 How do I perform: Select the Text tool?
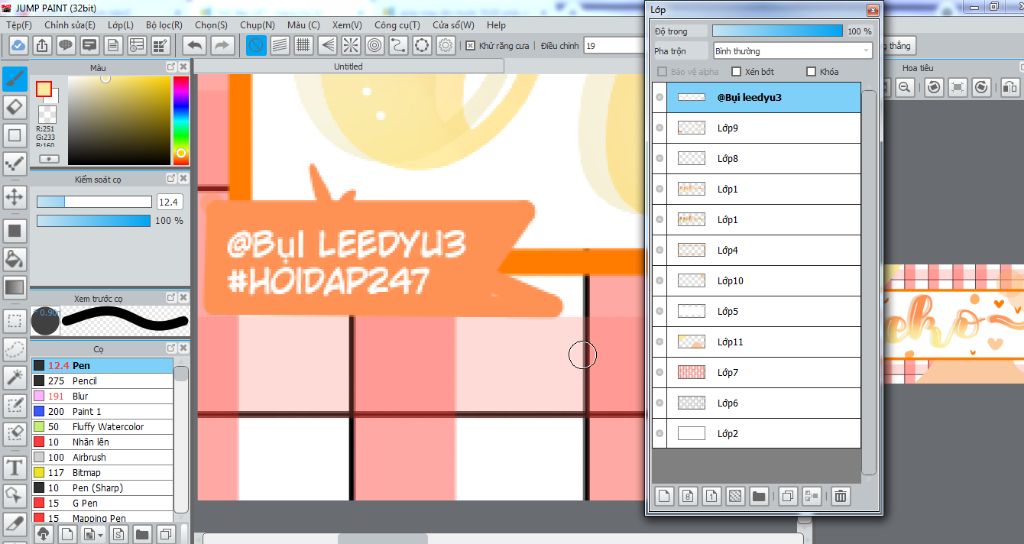pyautogui.click(x=14, y=468)
